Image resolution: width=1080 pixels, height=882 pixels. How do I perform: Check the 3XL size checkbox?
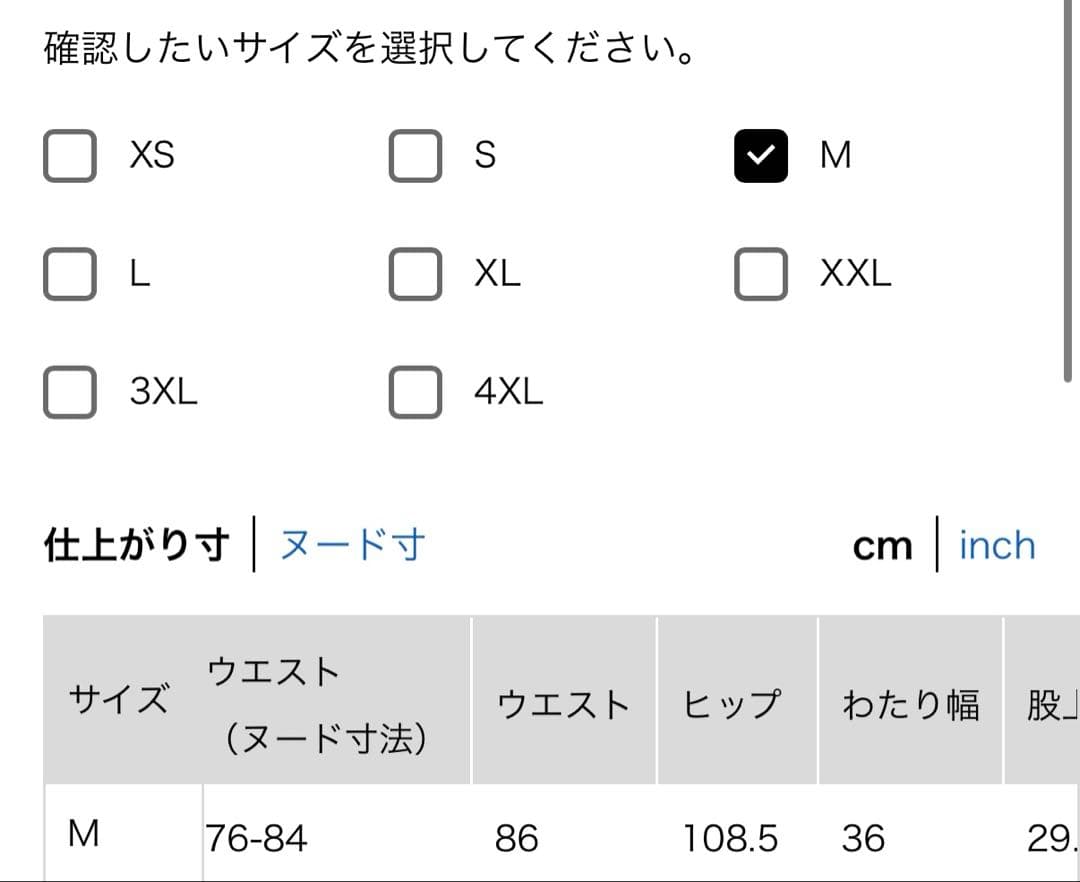click(70, 392)
